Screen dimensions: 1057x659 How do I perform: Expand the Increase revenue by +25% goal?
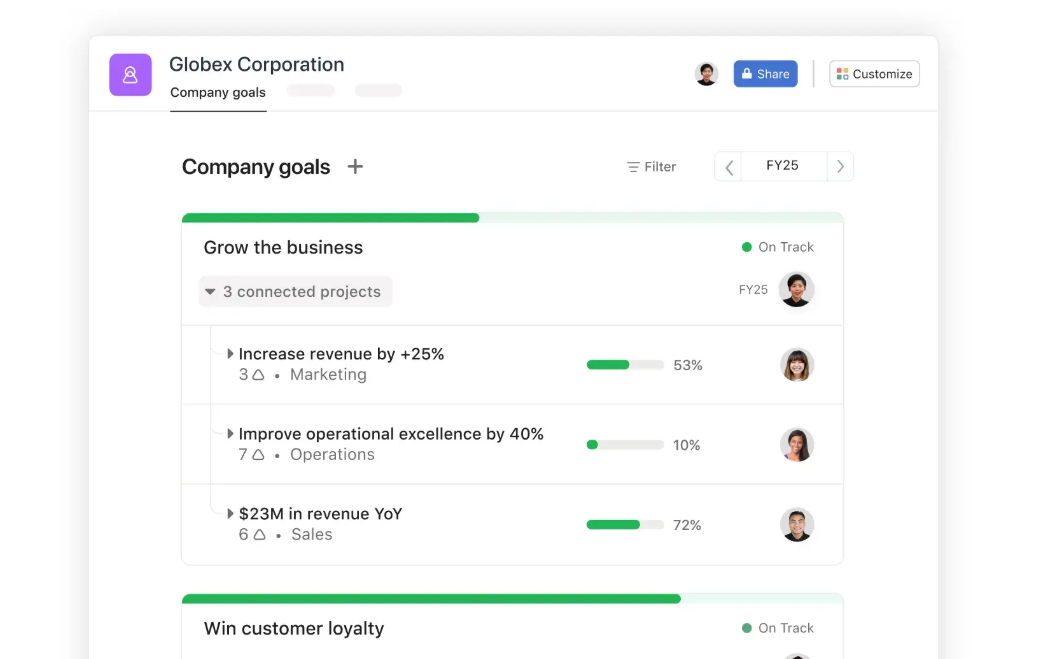[x=231, y=354]
